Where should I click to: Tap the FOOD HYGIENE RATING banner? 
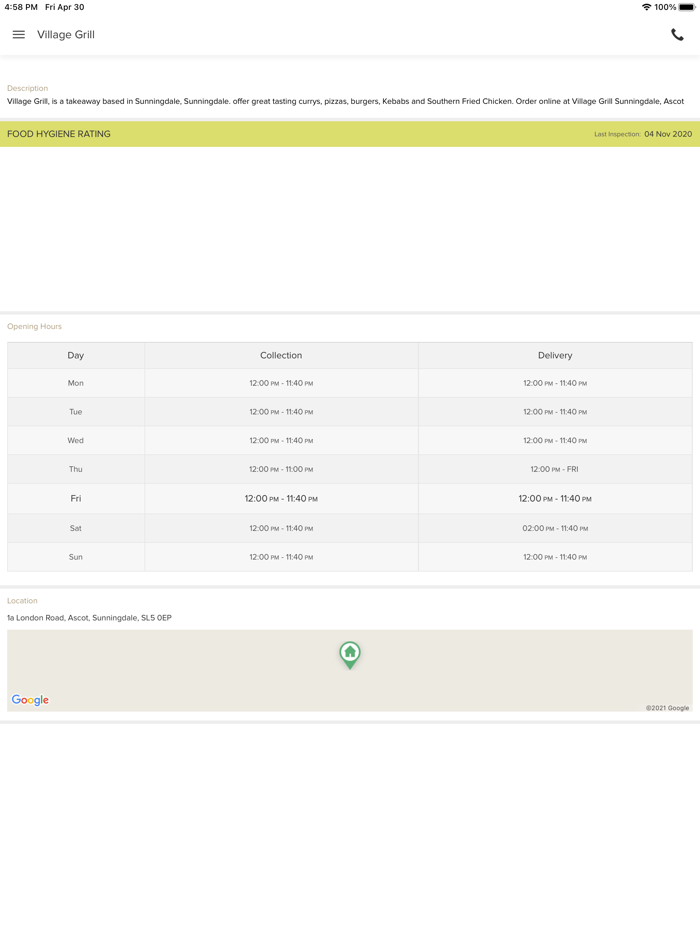coord(350,134)
